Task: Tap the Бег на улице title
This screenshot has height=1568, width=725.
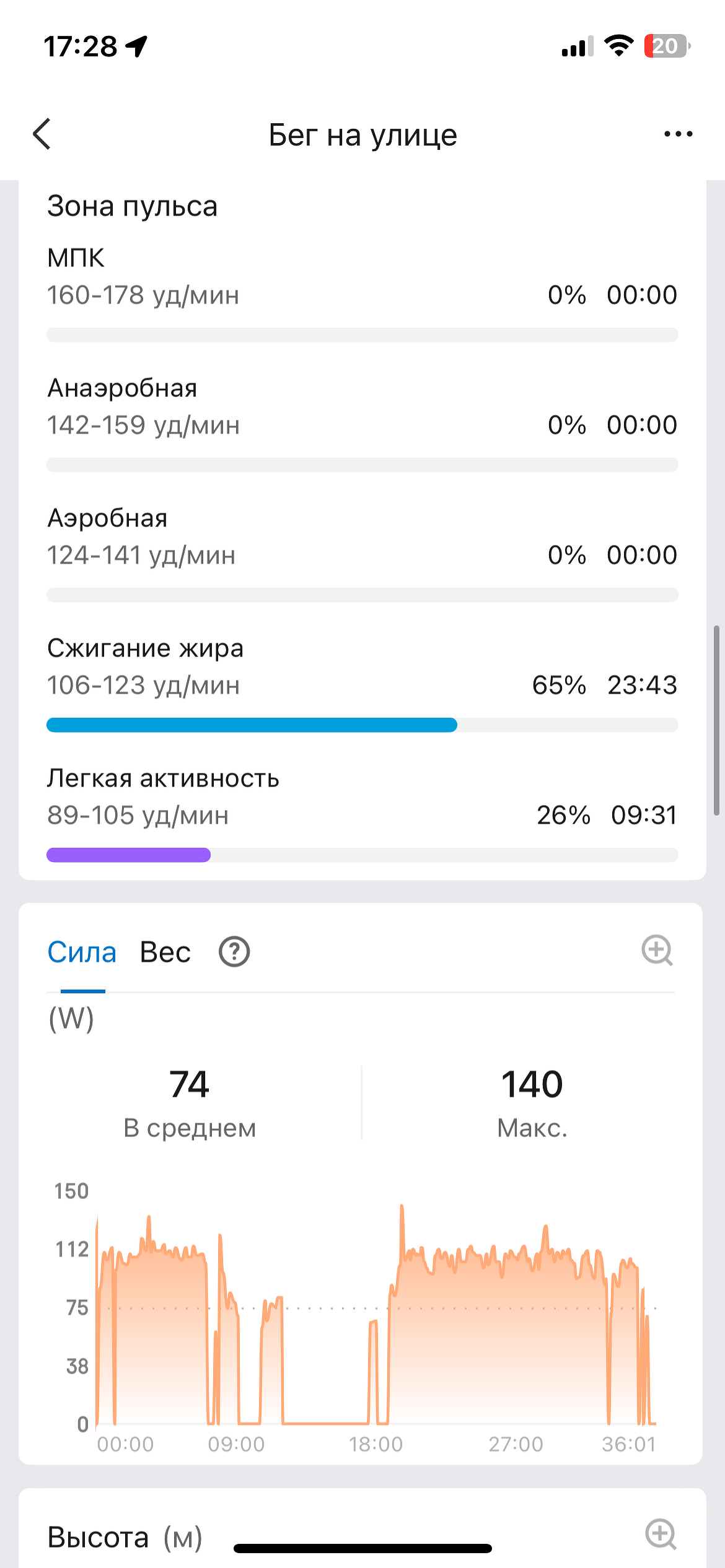Action: click(x=362, y=135)
